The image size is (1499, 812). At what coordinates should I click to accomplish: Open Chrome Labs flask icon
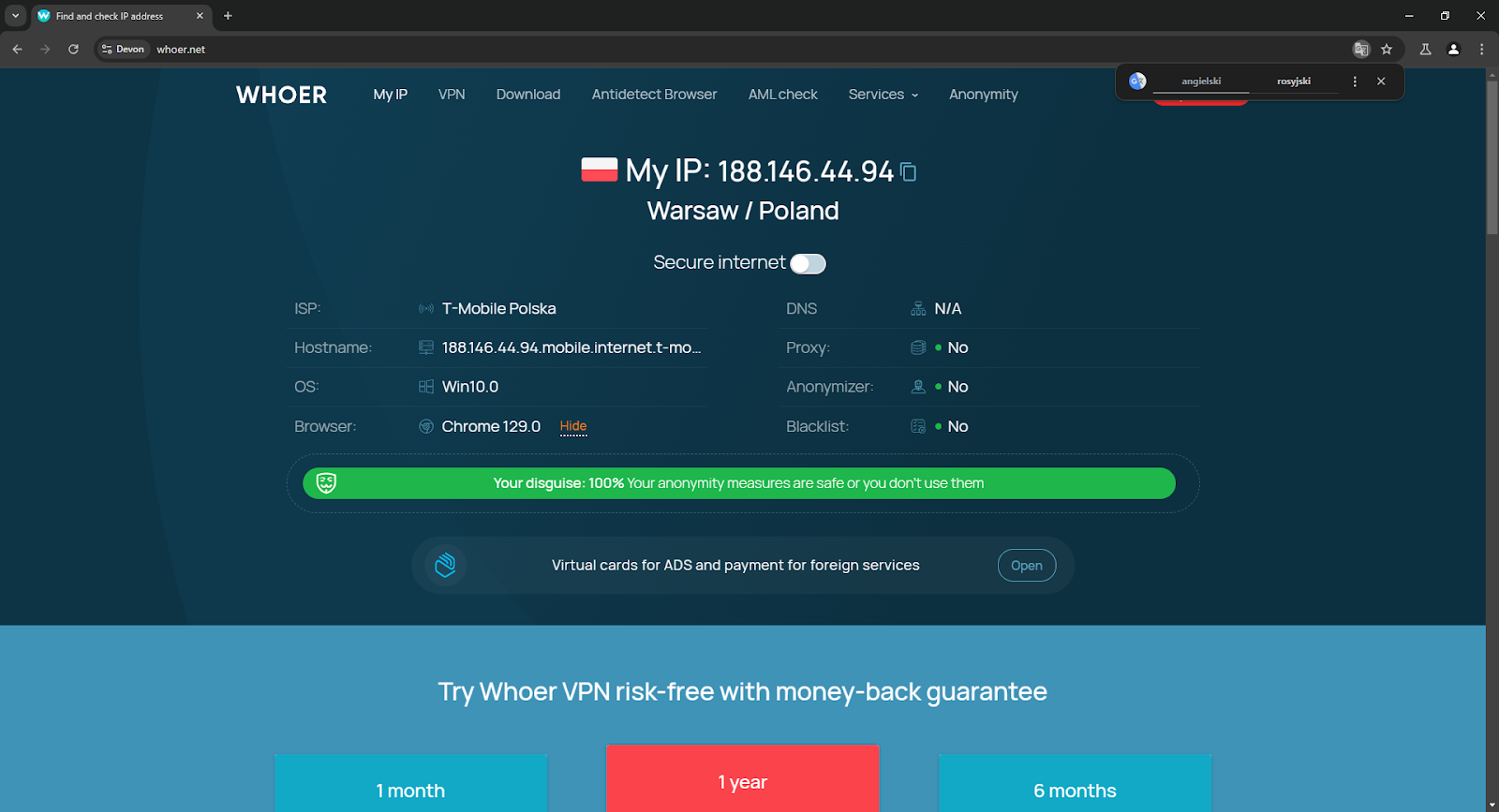click(x=1426, y=50)
